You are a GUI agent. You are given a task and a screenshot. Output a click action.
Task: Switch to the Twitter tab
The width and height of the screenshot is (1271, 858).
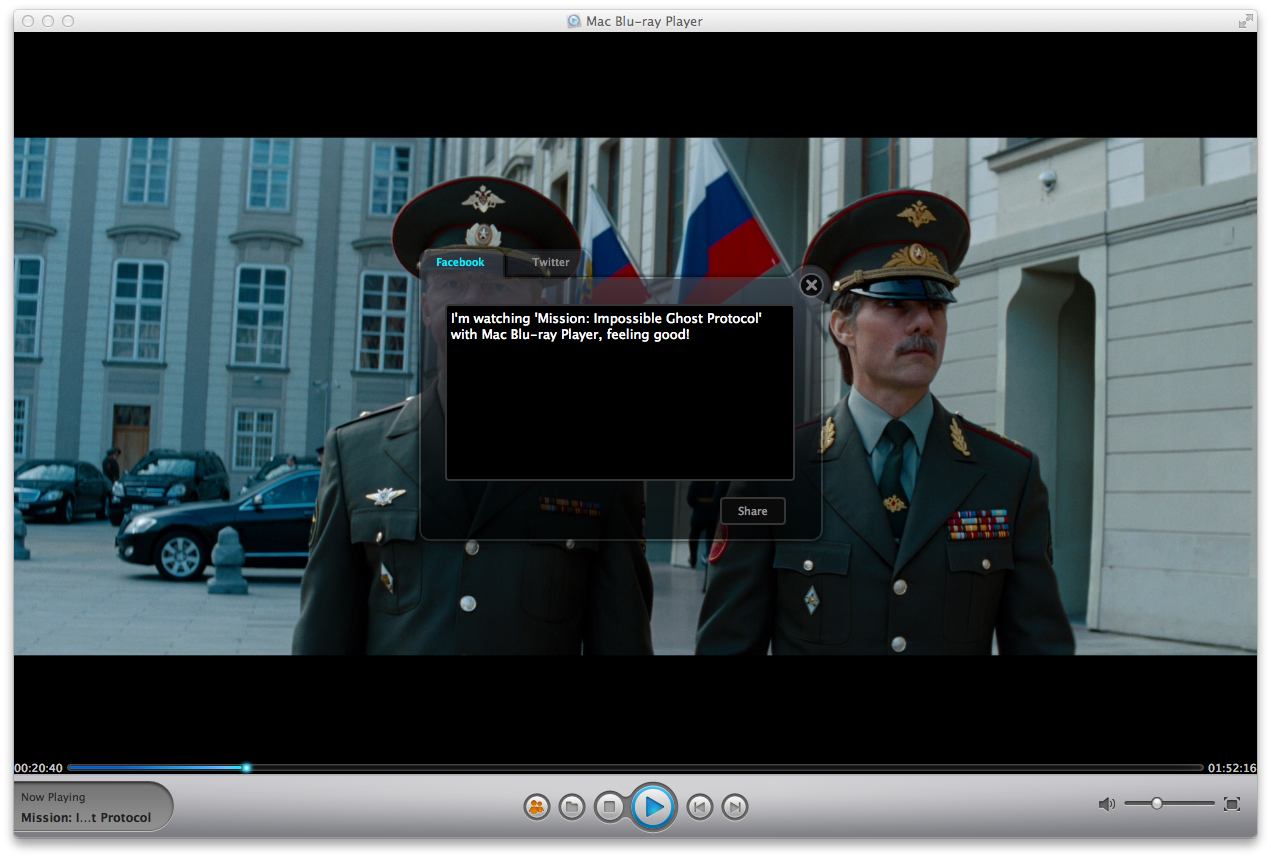tap(550, 263)
